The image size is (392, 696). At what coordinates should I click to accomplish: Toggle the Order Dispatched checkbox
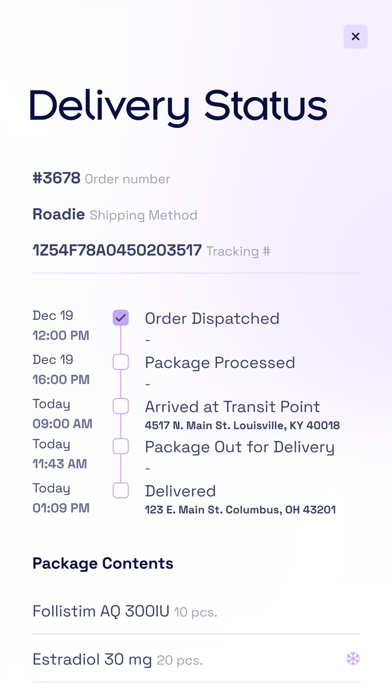(121, 318)
